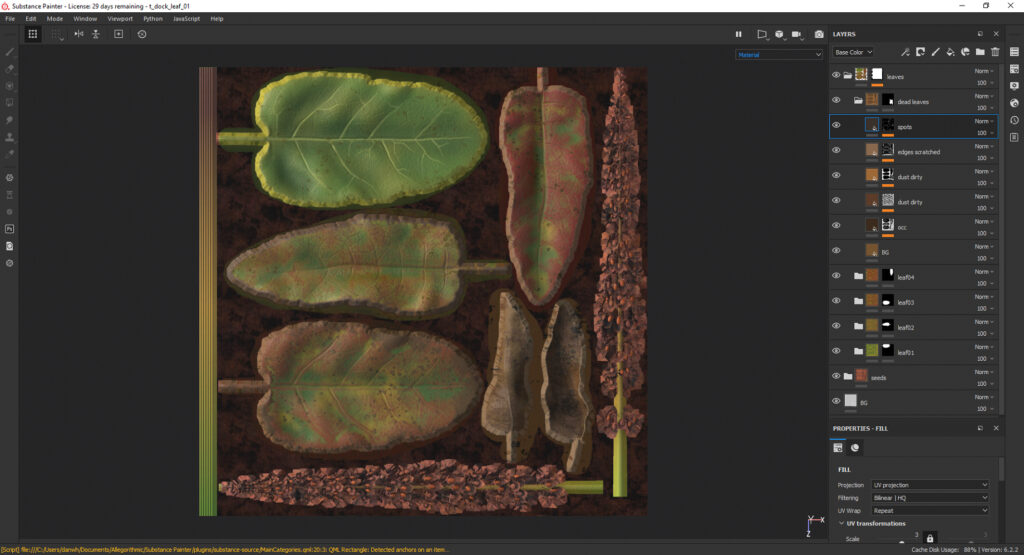Click the paint brush add layer icon
The width and height of the screenshot is (1024, 555).
coord(935,52)
